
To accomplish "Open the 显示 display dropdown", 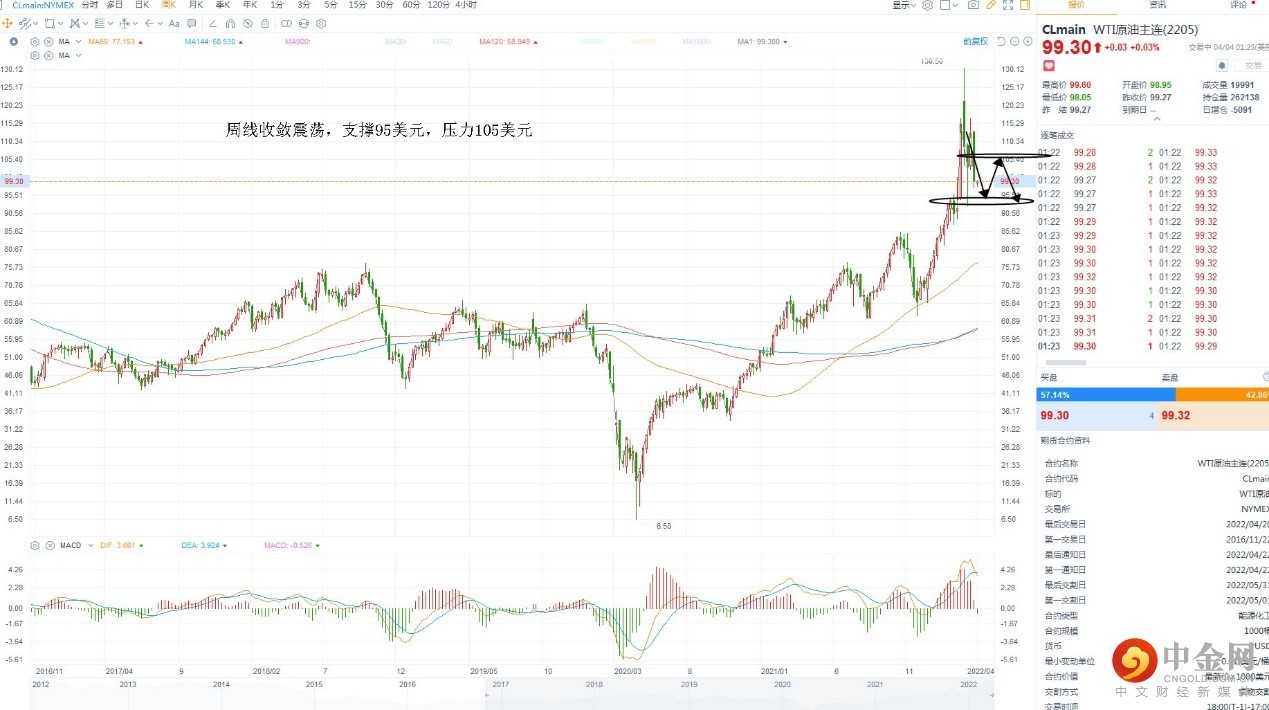I will (x=904, y=5).
